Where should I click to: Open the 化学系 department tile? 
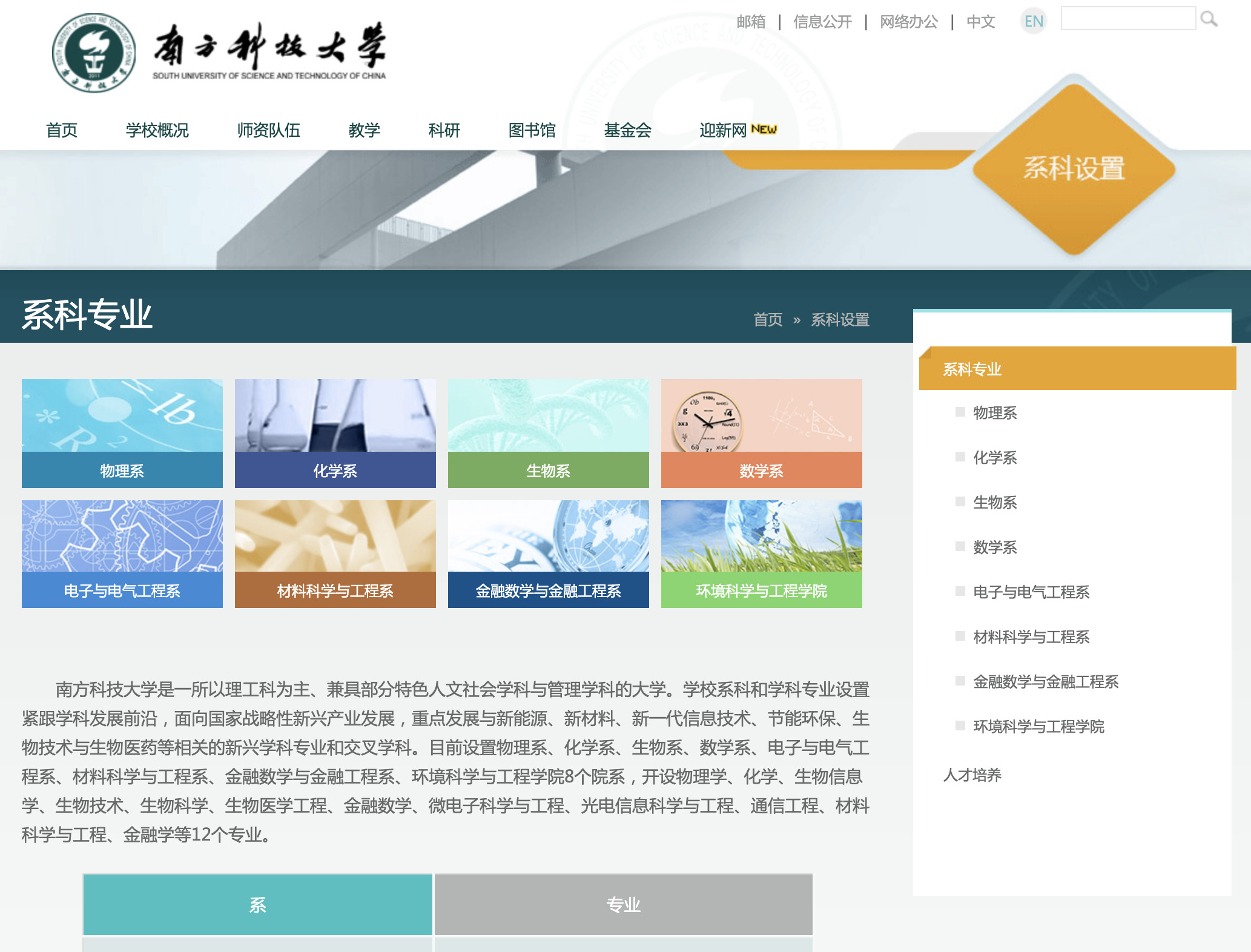coord(335,433)
